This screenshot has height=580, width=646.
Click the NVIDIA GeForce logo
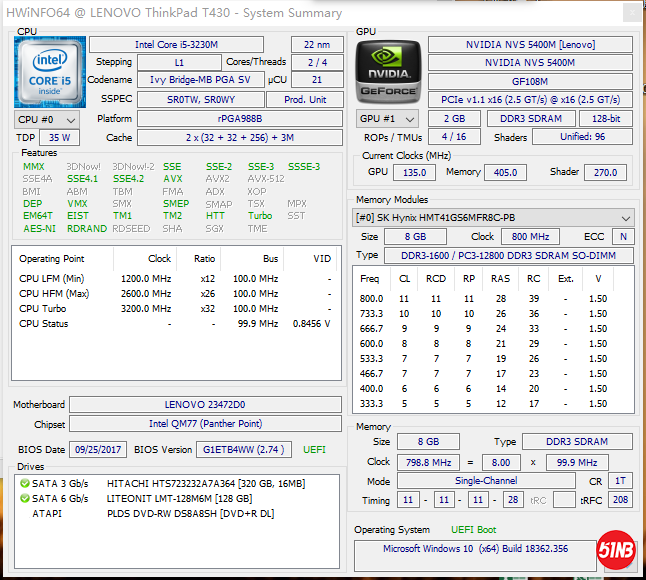tap(388, 71)
